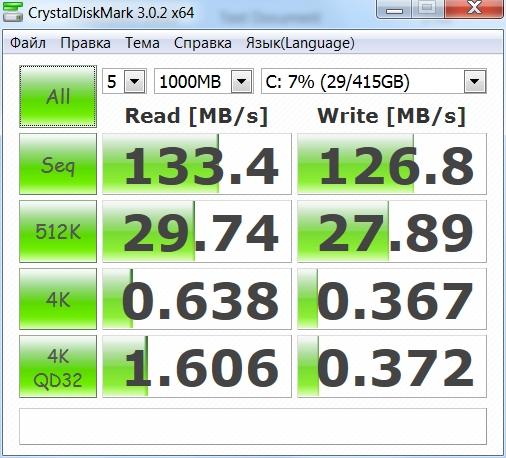The width and height of the screenshot is (506, 458).
Task: Select the 4K QD32 read result 1.606
Action: [197, 366]
